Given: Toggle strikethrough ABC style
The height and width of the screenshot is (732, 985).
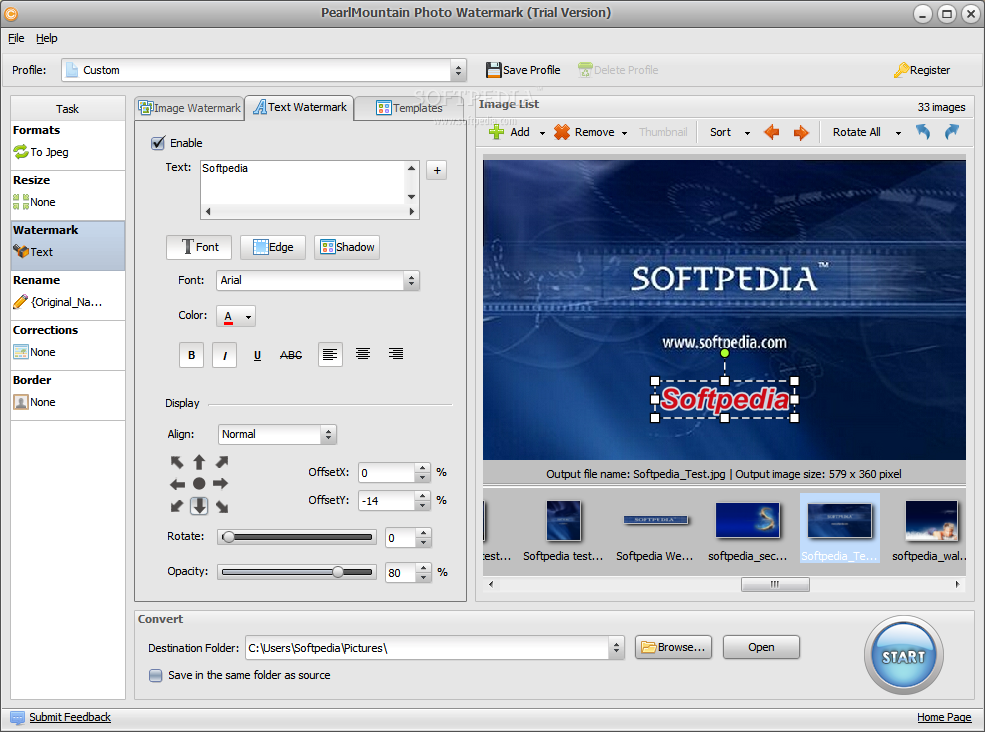Looking at the screenshot, I should point(291,355).
